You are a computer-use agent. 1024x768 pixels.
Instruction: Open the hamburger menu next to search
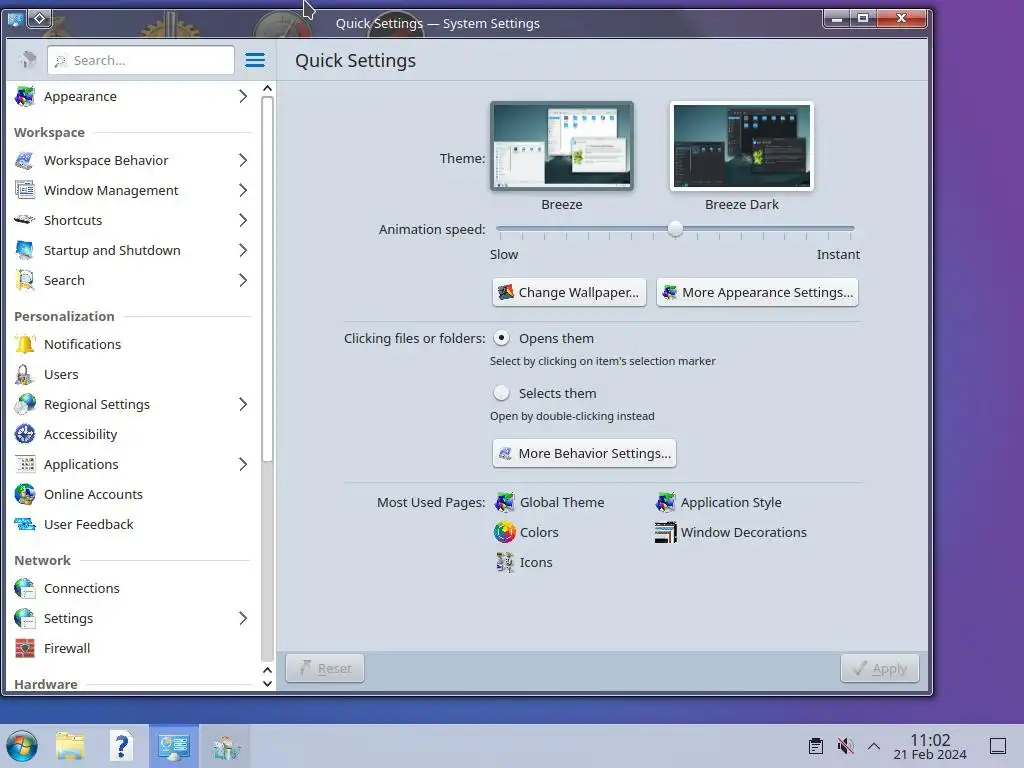(x=255, y=60)
